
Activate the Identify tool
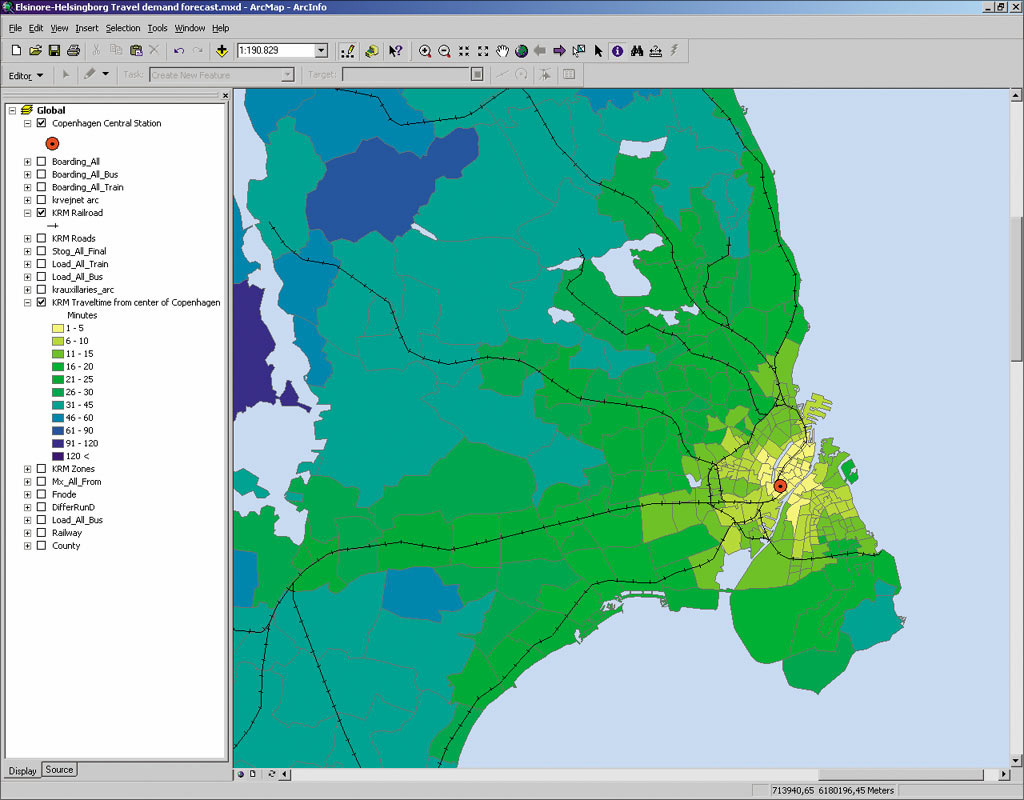(617, 51)
